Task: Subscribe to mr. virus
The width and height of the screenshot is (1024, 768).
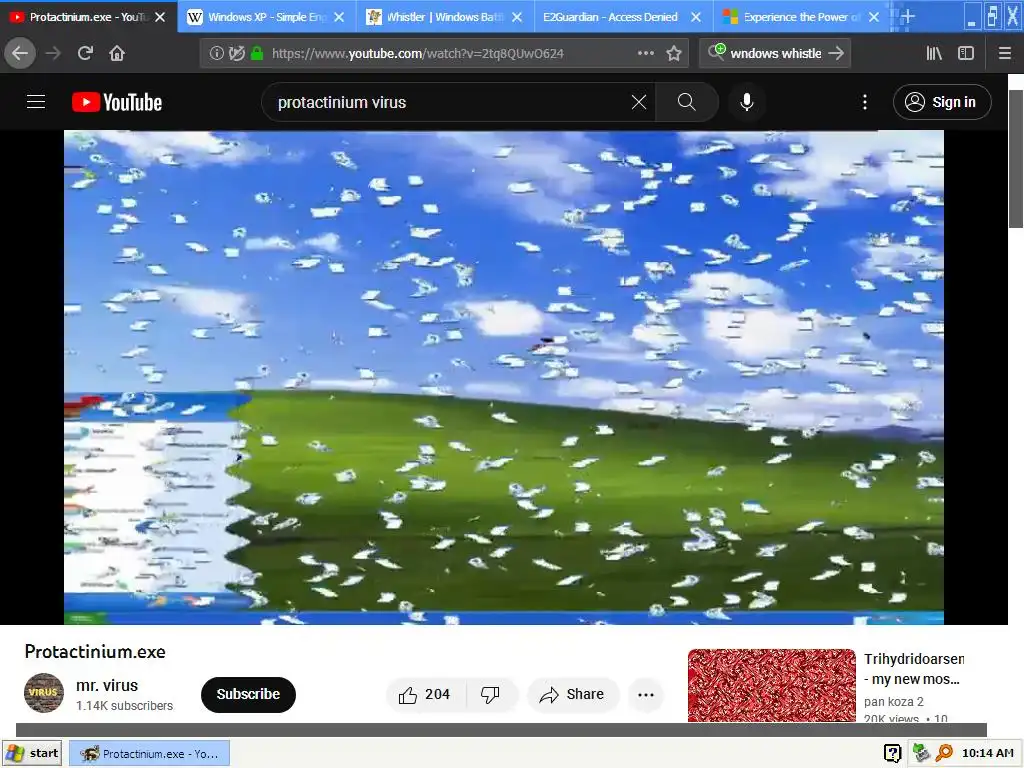Action: 248,694
